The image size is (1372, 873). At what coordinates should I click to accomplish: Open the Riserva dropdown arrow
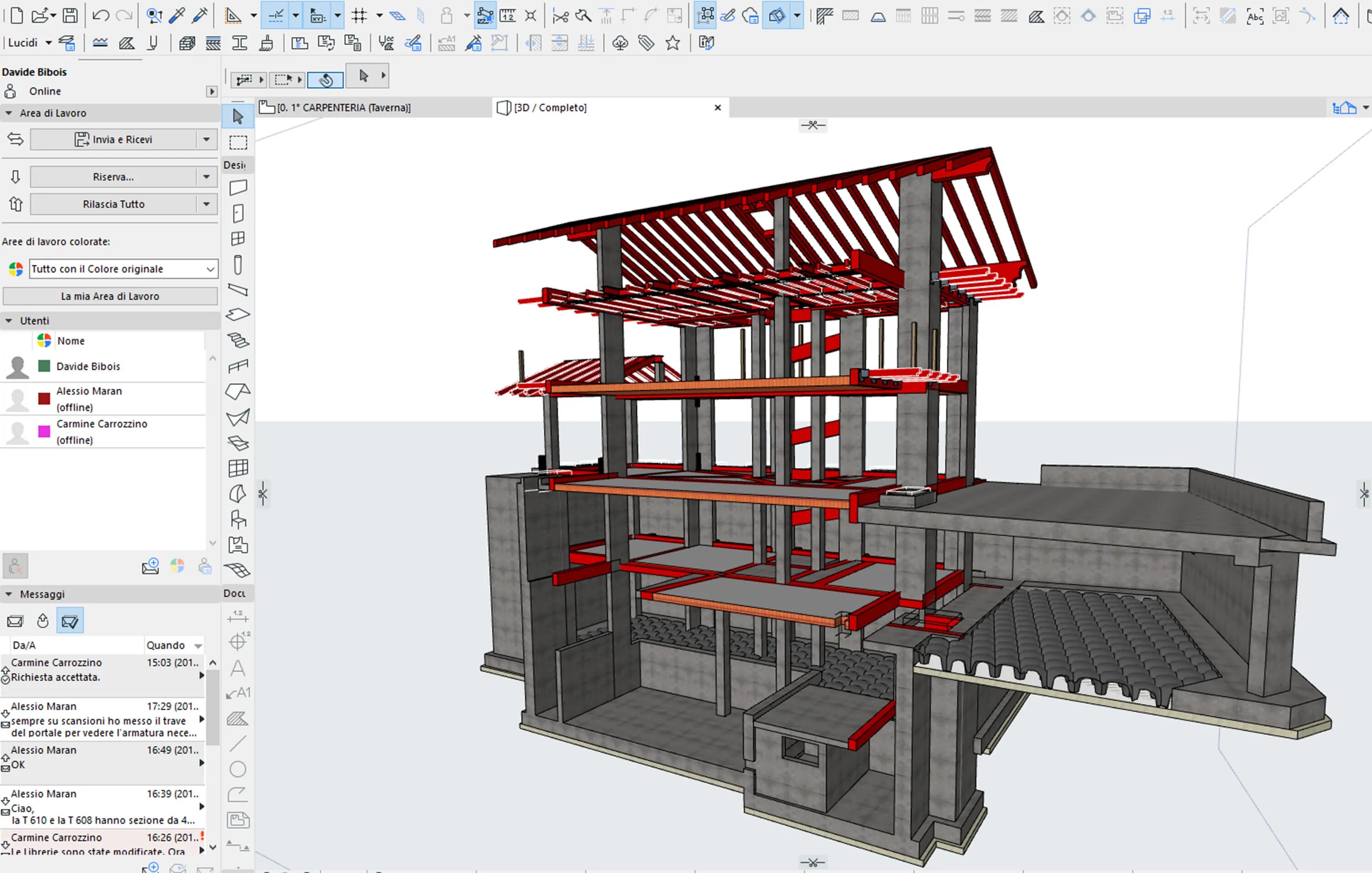pyautogui.click(x=206, y=177)
